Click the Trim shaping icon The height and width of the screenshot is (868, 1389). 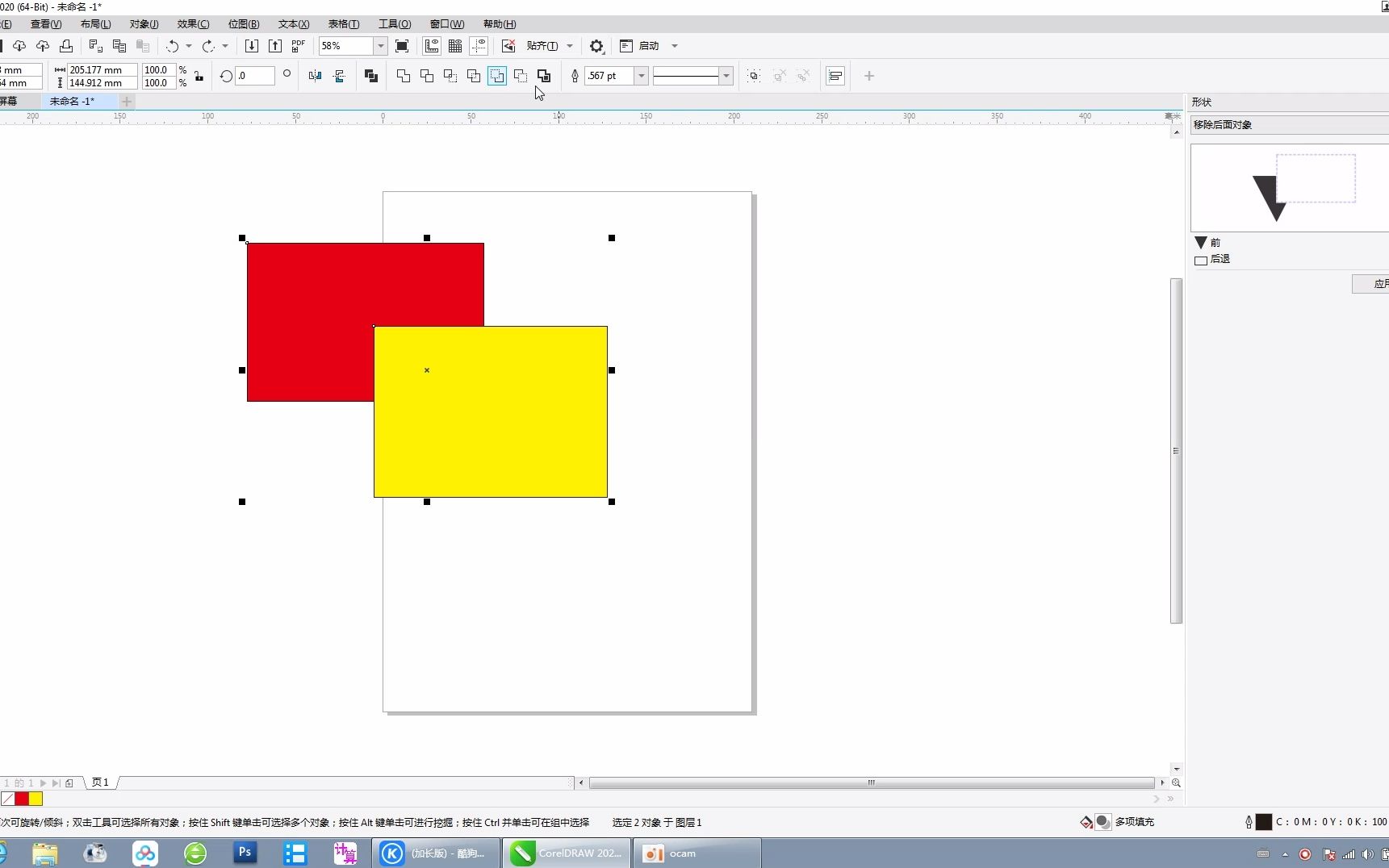click(427, 76)
